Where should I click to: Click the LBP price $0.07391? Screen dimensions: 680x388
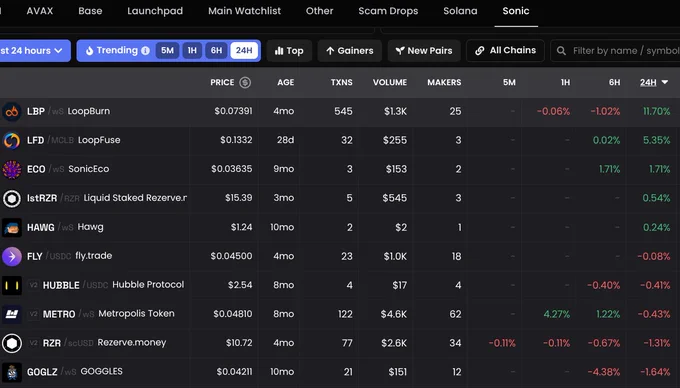point(233,111)
